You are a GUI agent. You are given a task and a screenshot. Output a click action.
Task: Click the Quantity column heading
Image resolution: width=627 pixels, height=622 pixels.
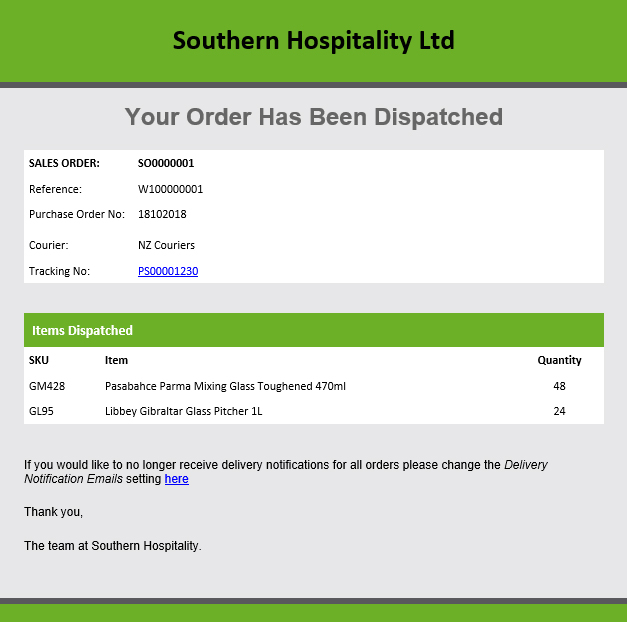pos(559,360)
